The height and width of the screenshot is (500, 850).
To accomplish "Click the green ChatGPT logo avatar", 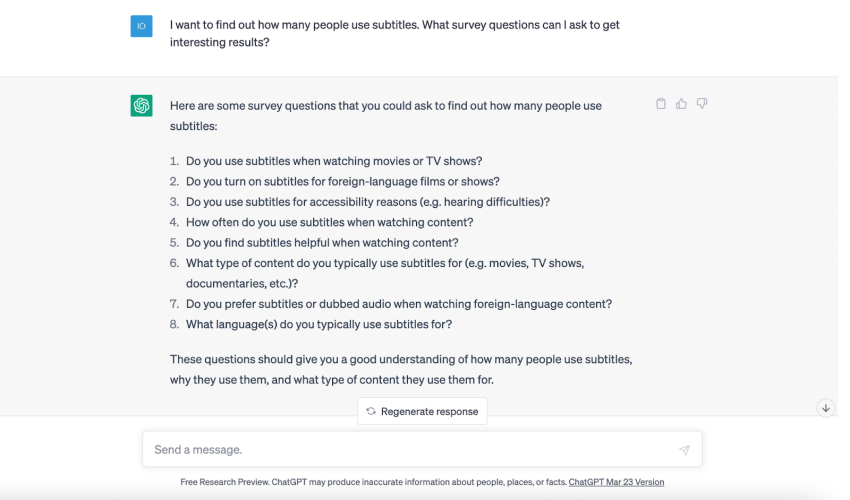I will coord(141,105).
